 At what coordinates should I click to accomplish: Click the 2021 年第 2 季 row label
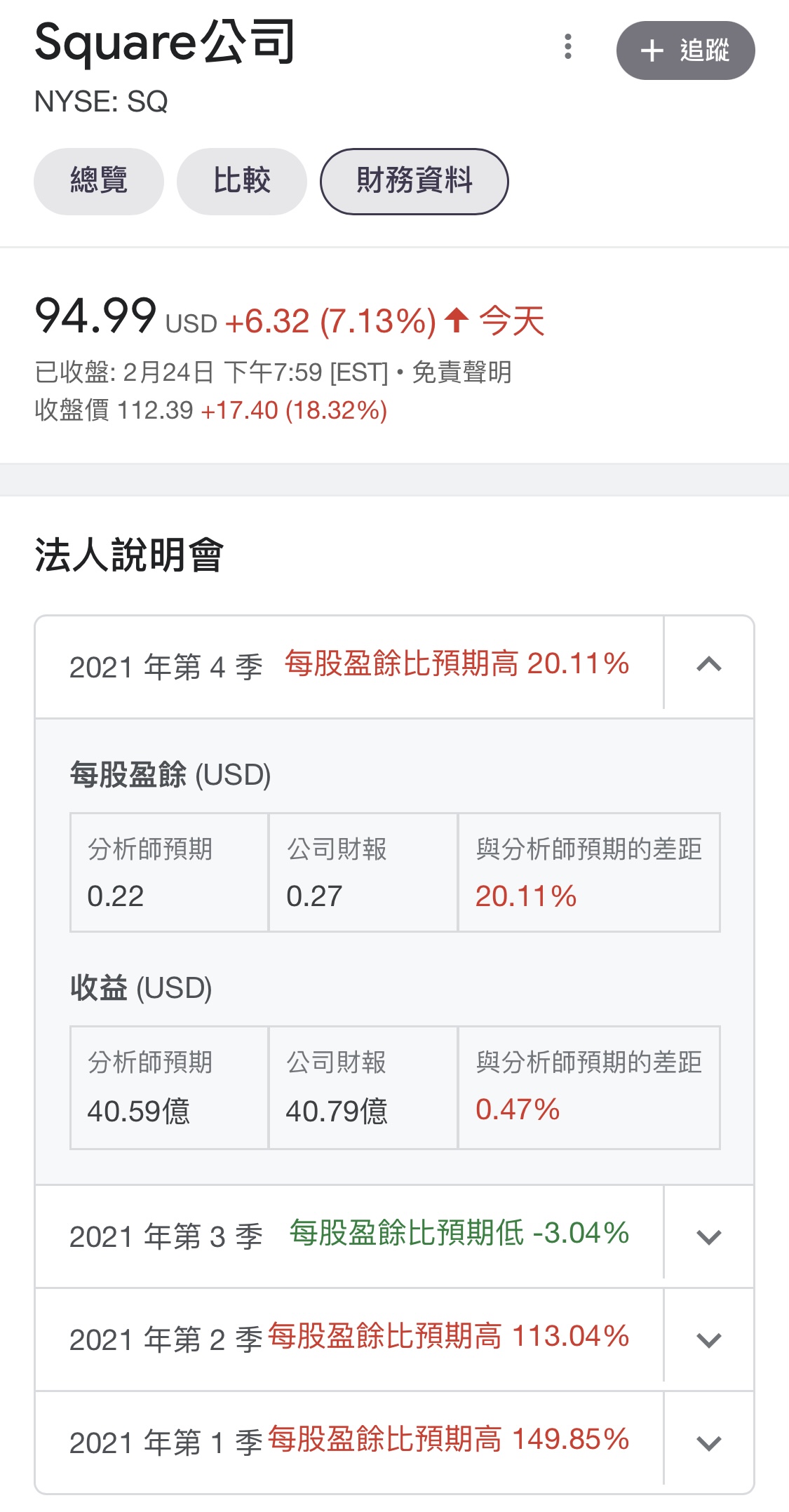166,1339
